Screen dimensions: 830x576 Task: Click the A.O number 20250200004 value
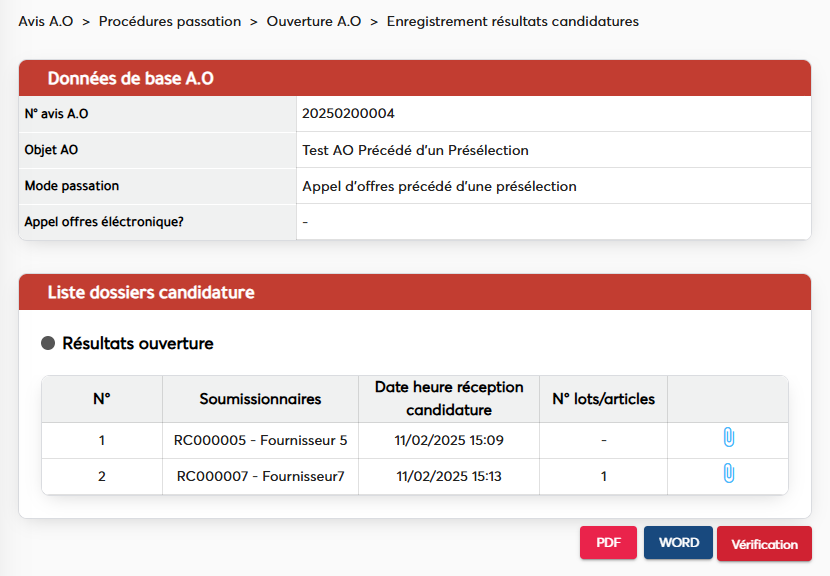pyautogui.click(x=348, y=114)
